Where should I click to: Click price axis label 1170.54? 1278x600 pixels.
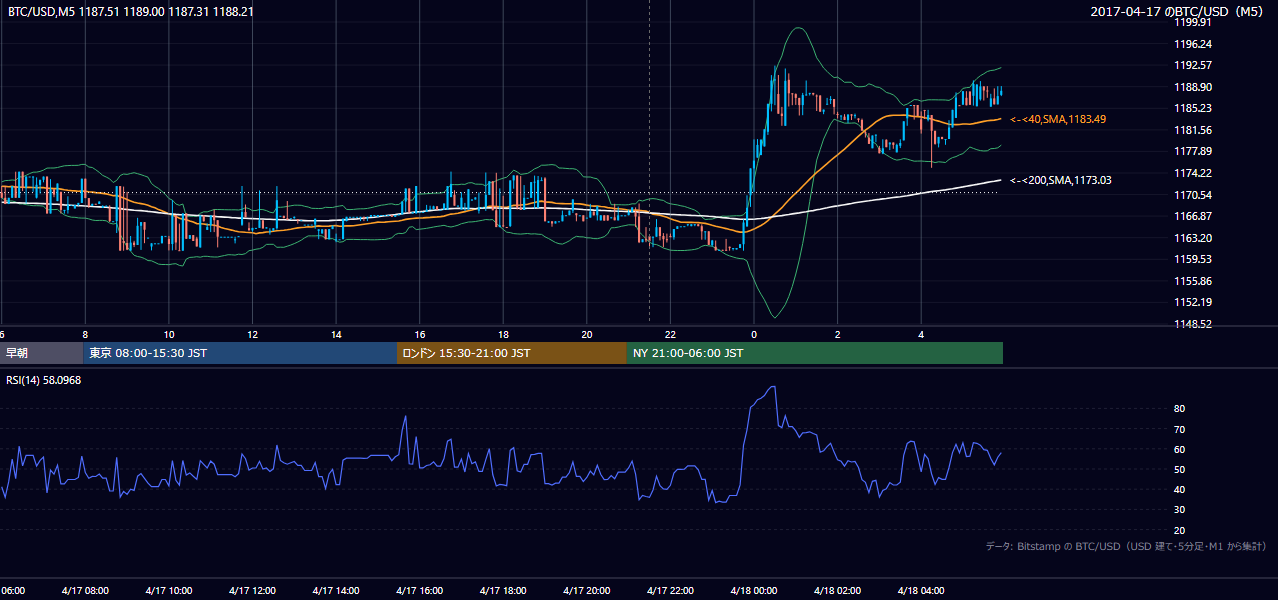1193,194
